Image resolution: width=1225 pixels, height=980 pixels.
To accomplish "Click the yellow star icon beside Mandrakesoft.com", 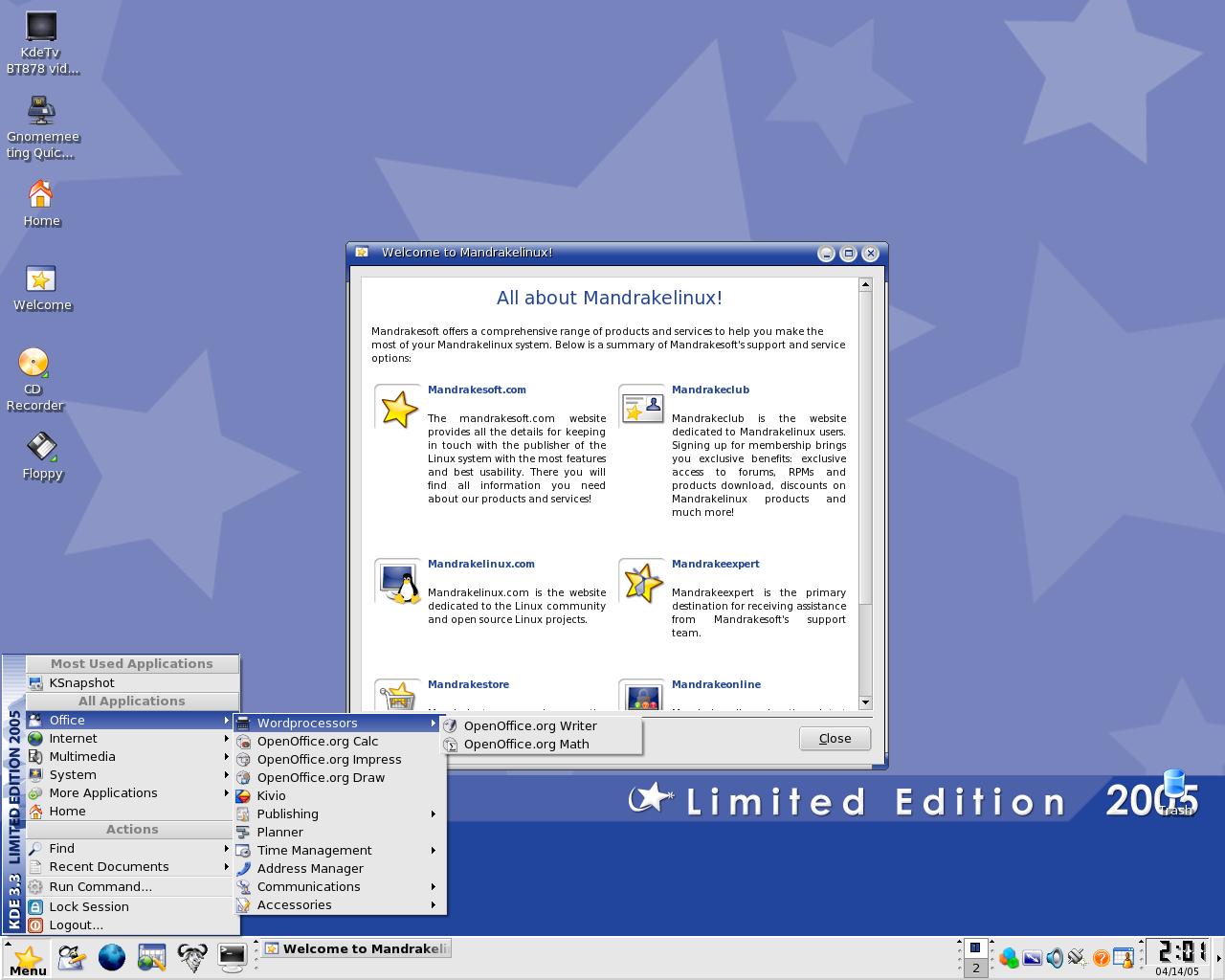I will (x=398, y=408).
